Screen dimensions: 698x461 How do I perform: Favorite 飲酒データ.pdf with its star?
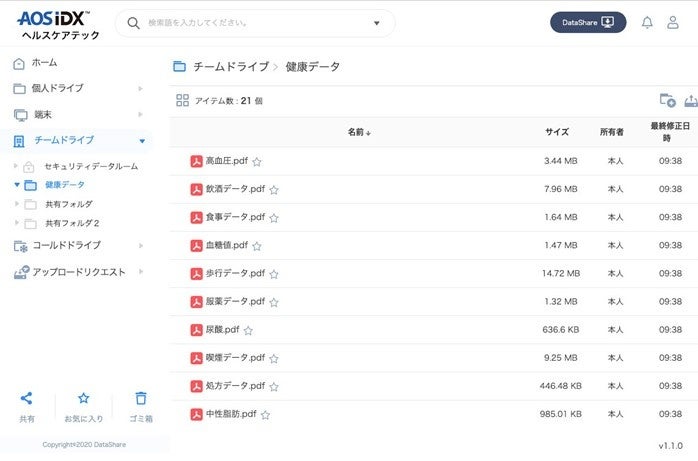click(x=274, y=190)
